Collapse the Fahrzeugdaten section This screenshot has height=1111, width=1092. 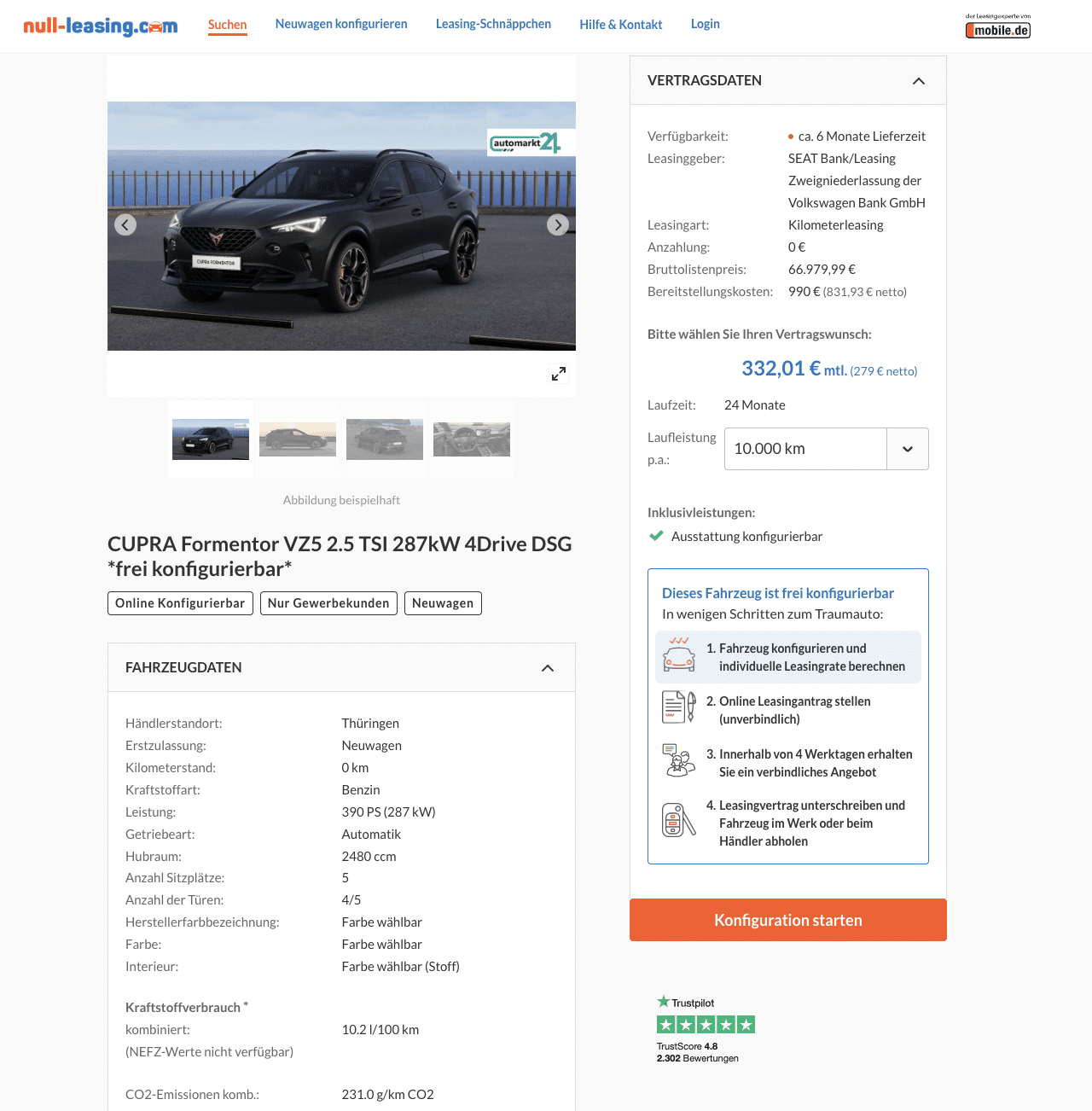click(548, 668)
